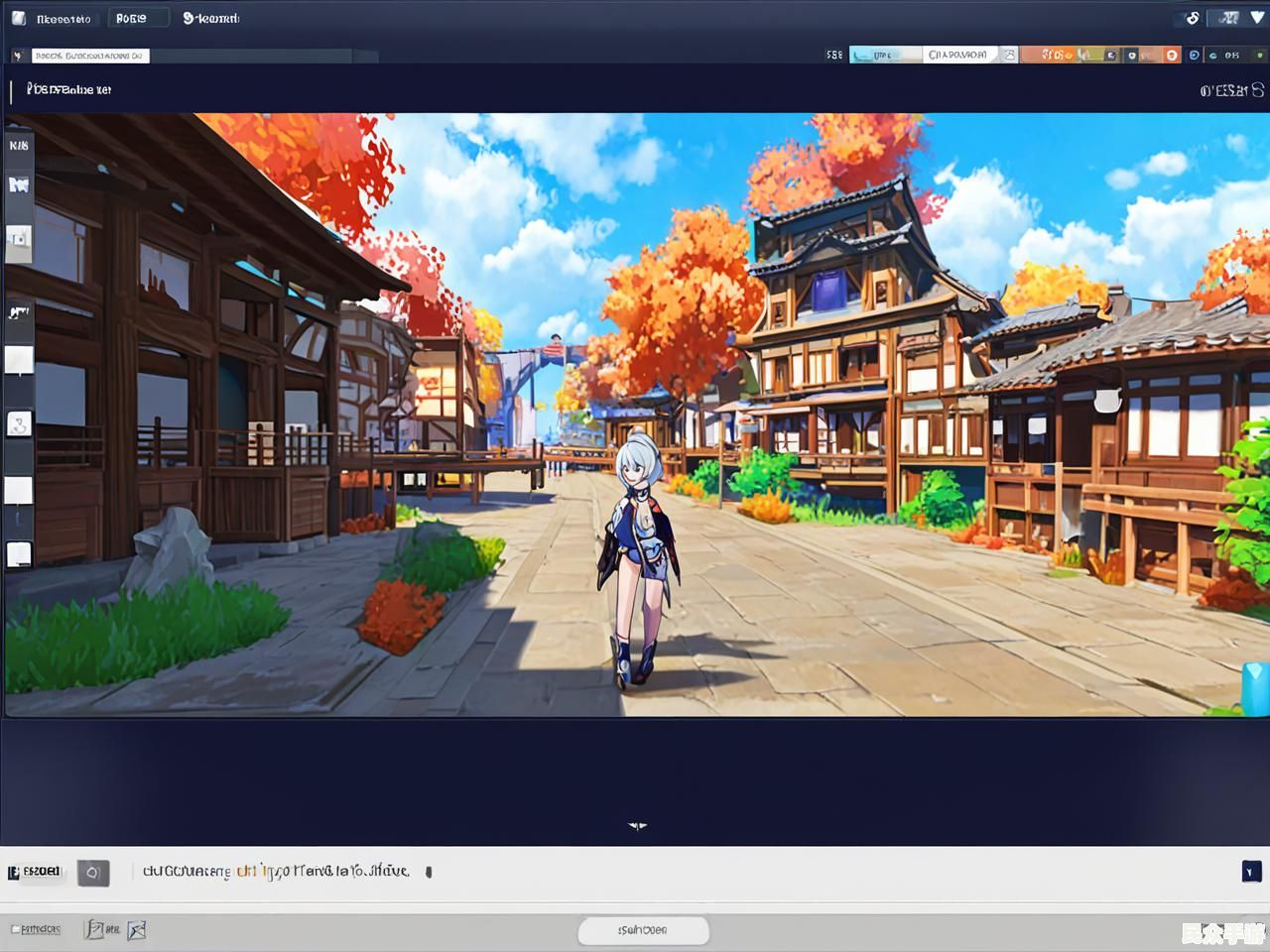Toggle the green dot status indicator at top right
This screenshot has width=1270, height=952.
(1259, 56)
